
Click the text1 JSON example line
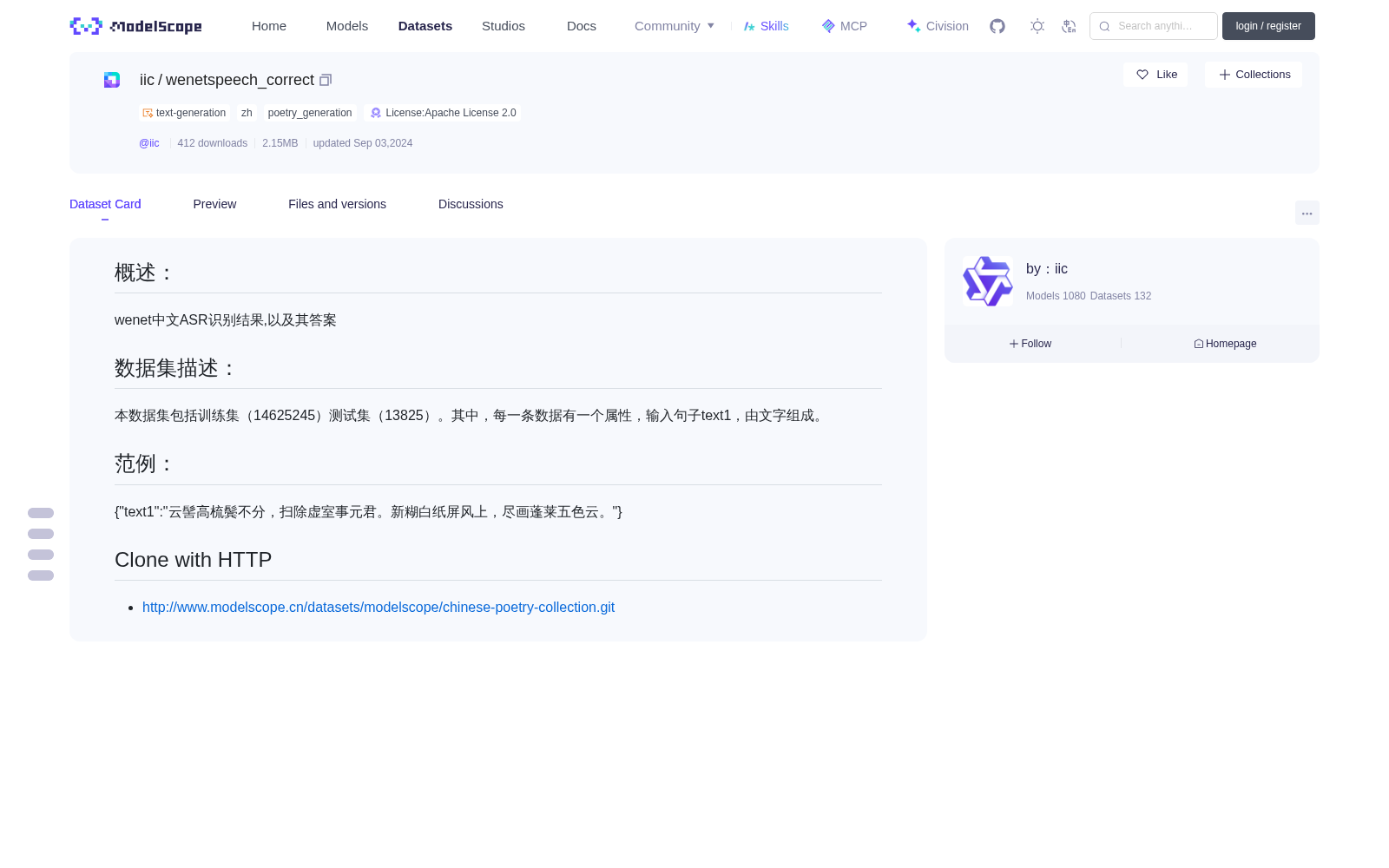pyautogui.click(x=368, y=512)
